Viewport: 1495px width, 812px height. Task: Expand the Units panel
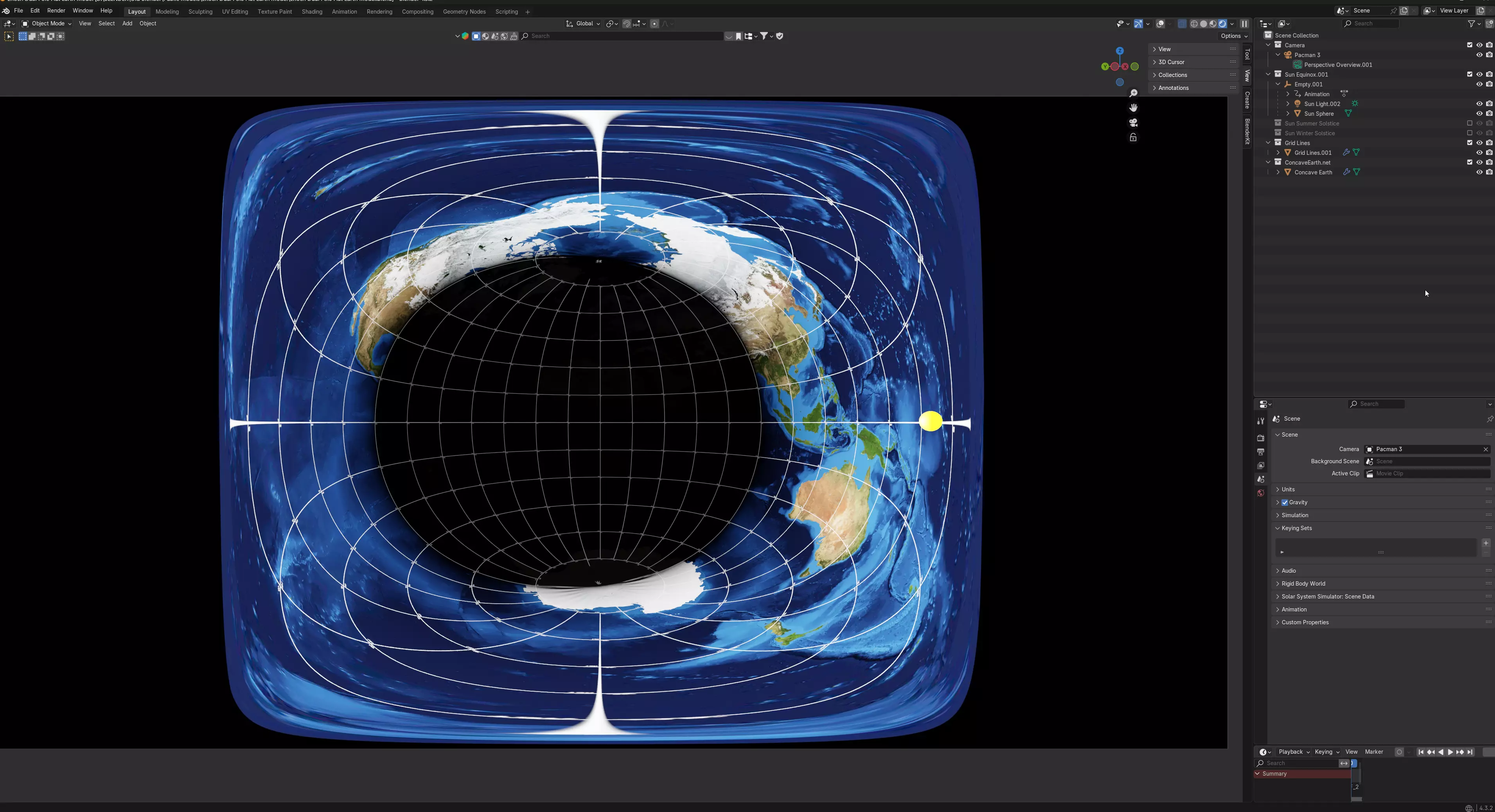[1288, 489]
